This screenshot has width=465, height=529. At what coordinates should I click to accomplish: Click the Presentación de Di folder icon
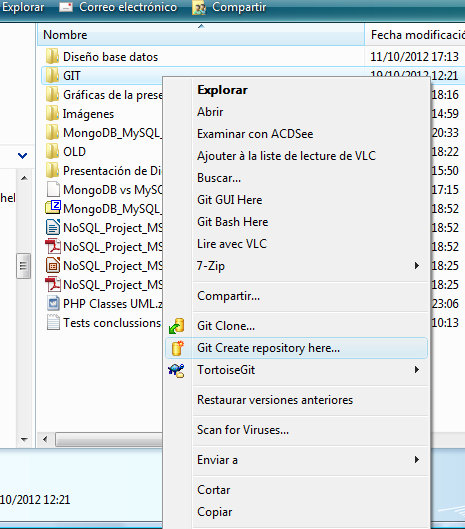52,170
